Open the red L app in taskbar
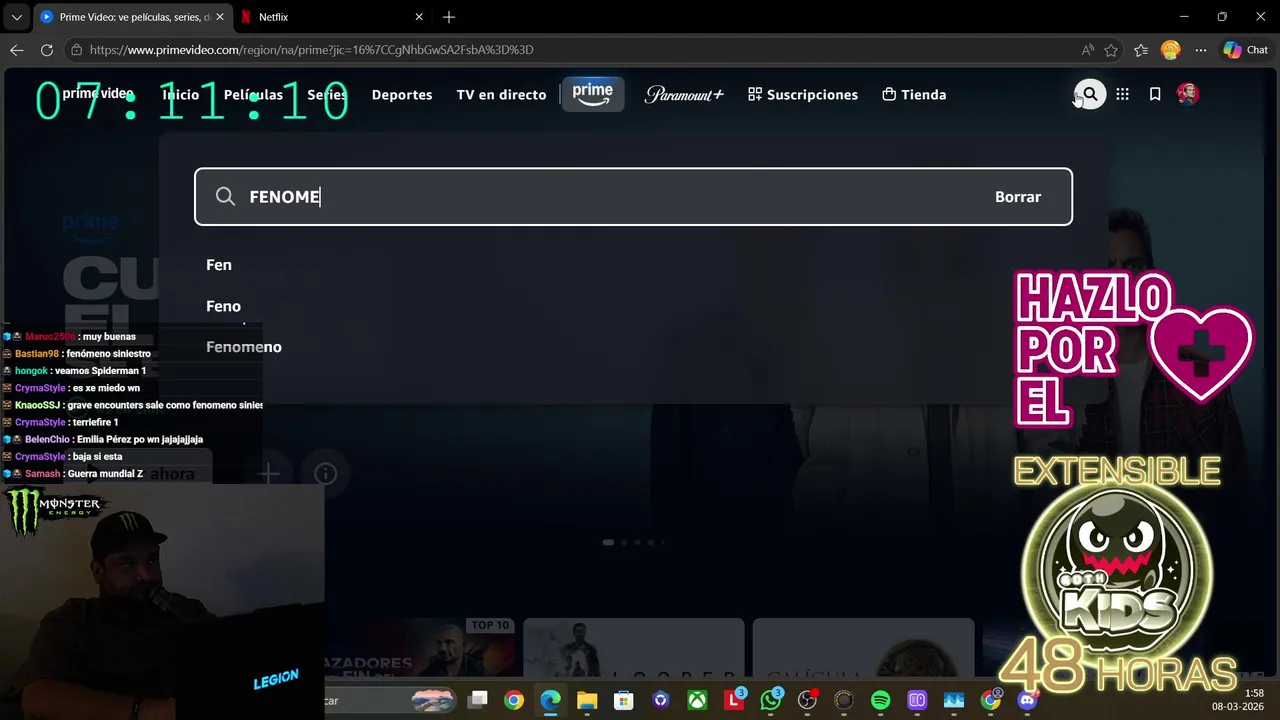The image size is (1280, 720). point(734,700)
